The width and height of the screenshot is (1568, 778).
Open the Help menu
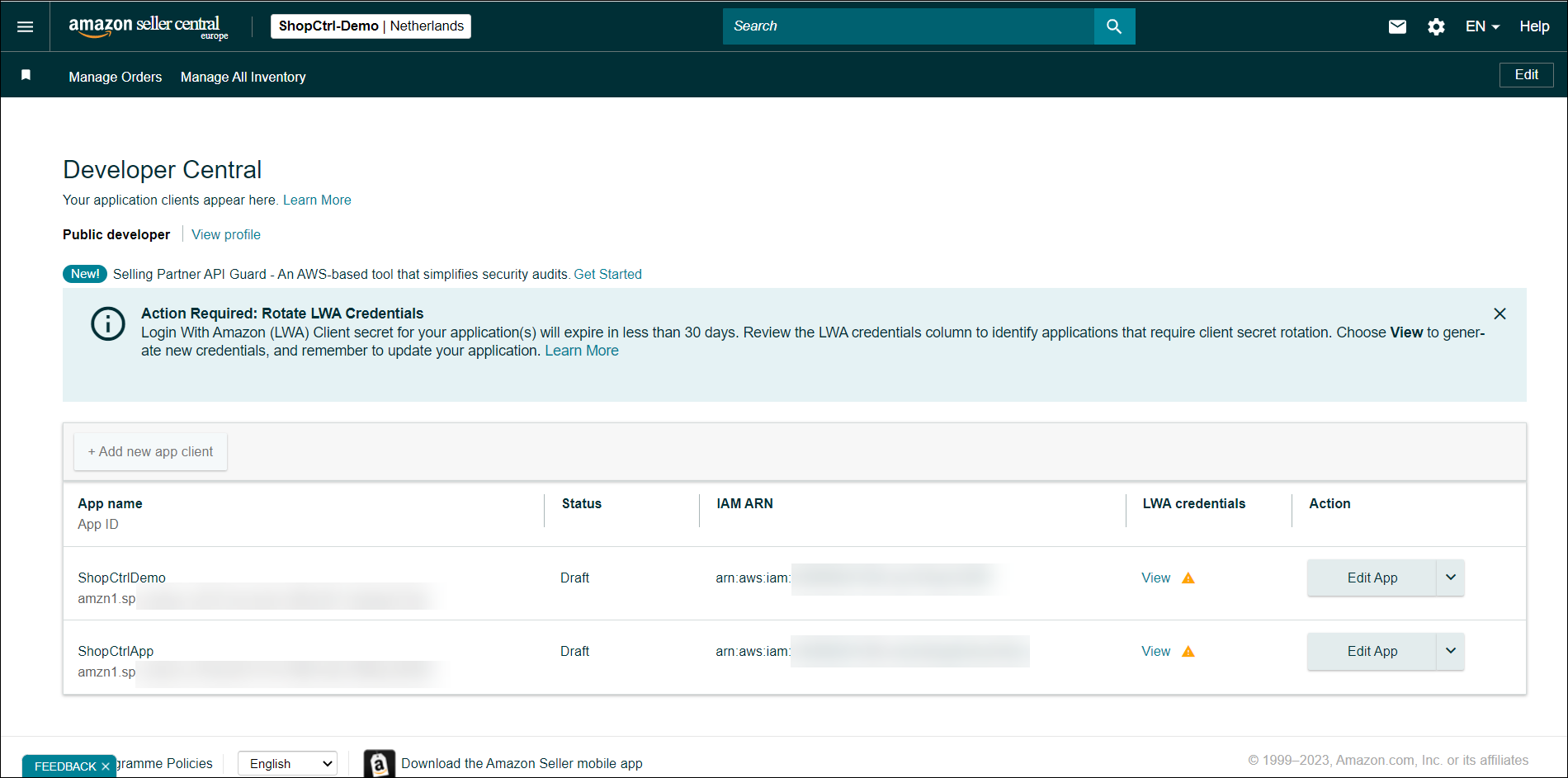pos(1534,26)
